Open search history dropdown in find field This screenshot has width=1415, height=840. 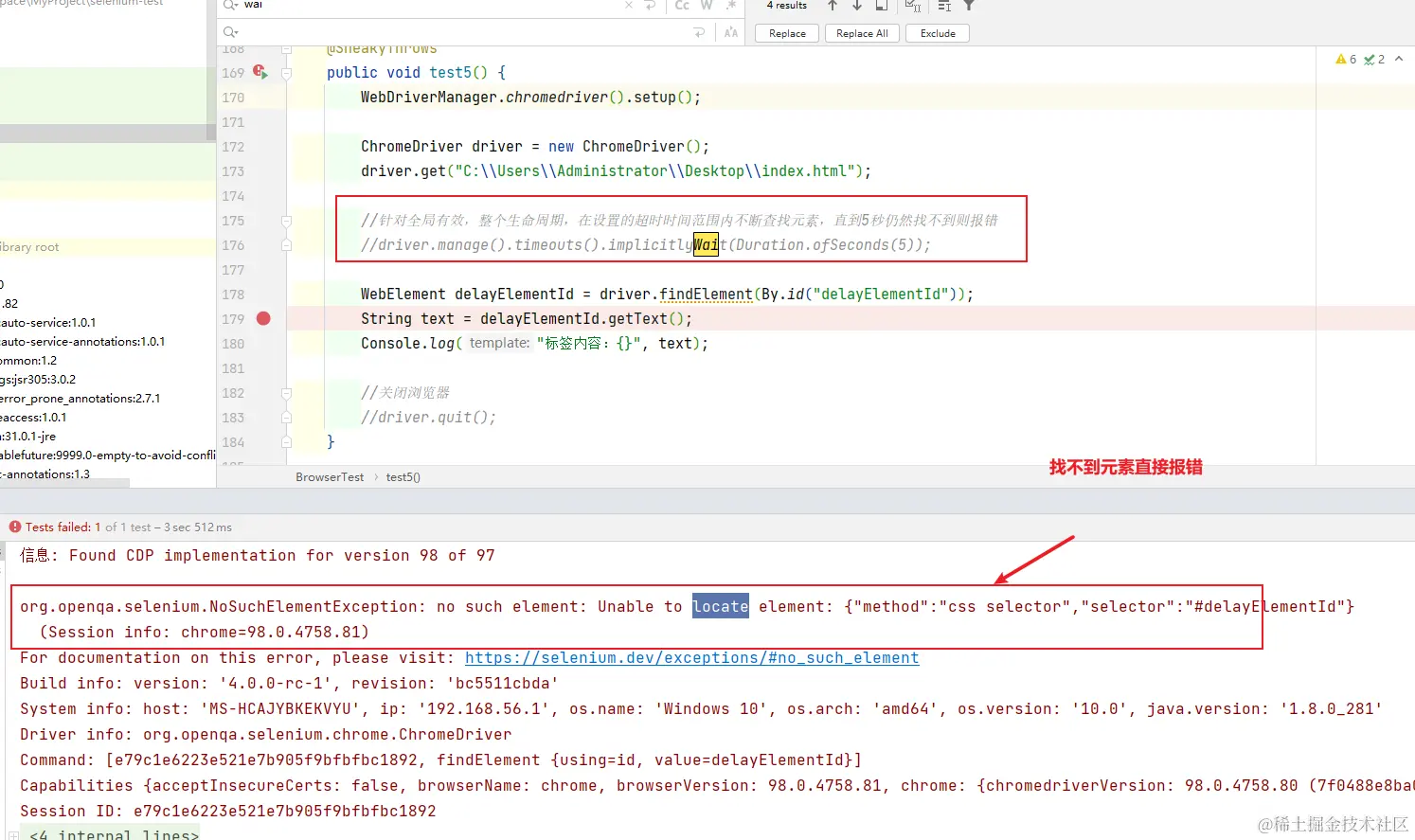[x=230, y=6]
